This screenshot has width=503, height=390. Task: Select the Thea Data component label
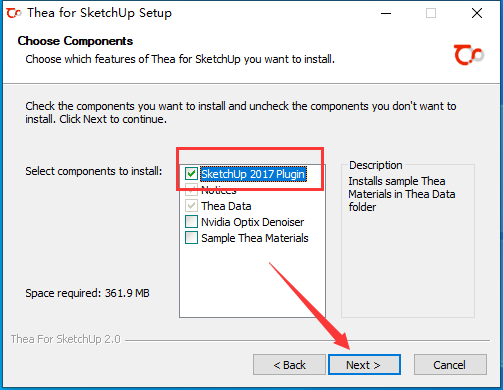226,206
